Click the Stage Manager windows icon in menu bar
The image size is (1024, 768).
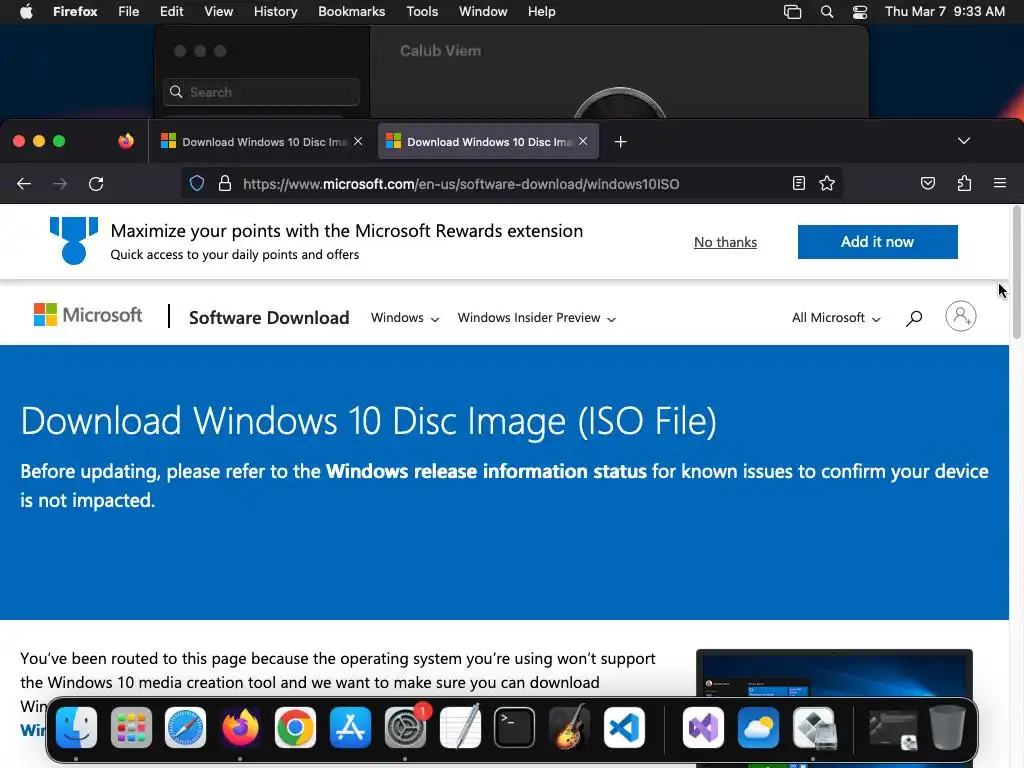pyautogui.click(x=792, y=12)
